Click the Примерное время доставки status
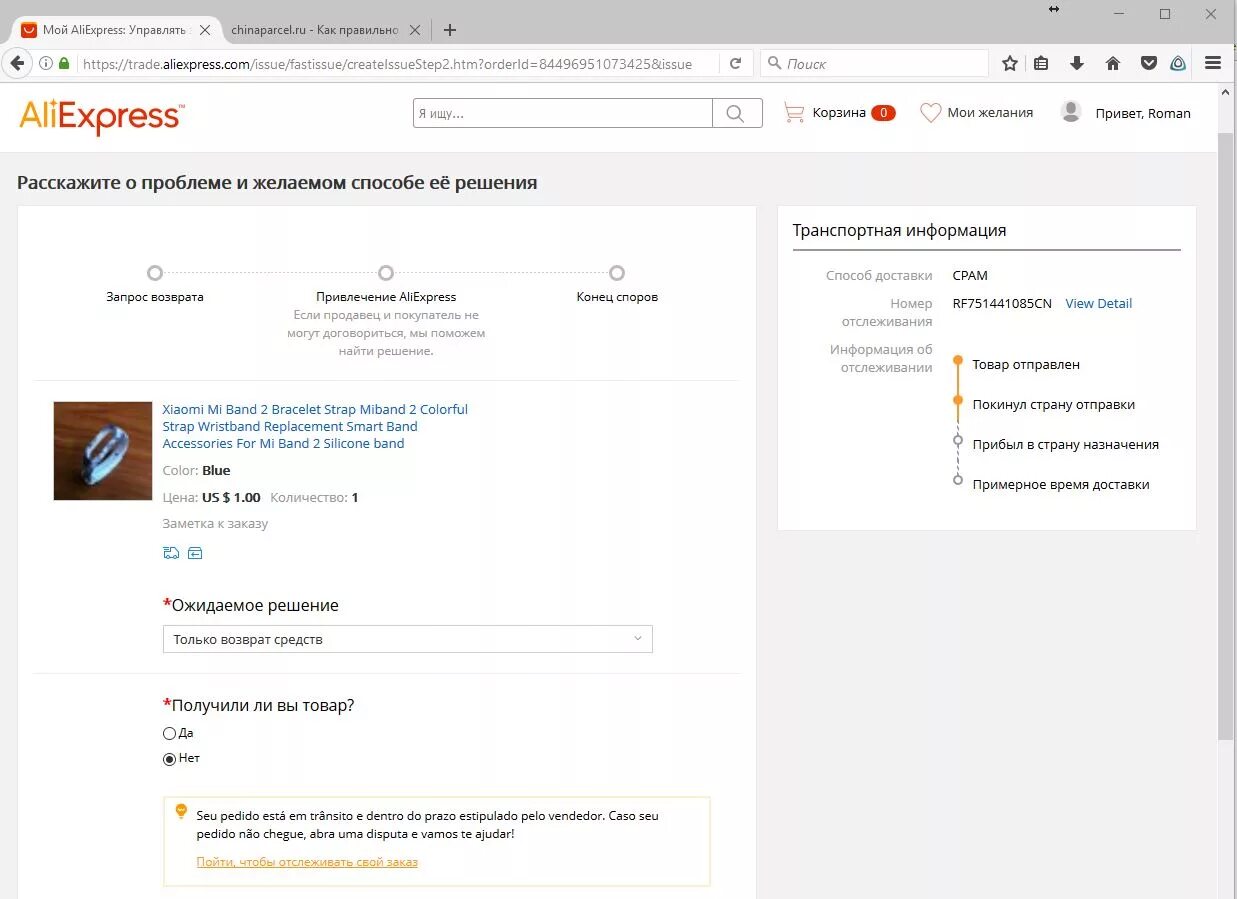Screen dimensions: 1237x899 click(x=1061, y=485)
